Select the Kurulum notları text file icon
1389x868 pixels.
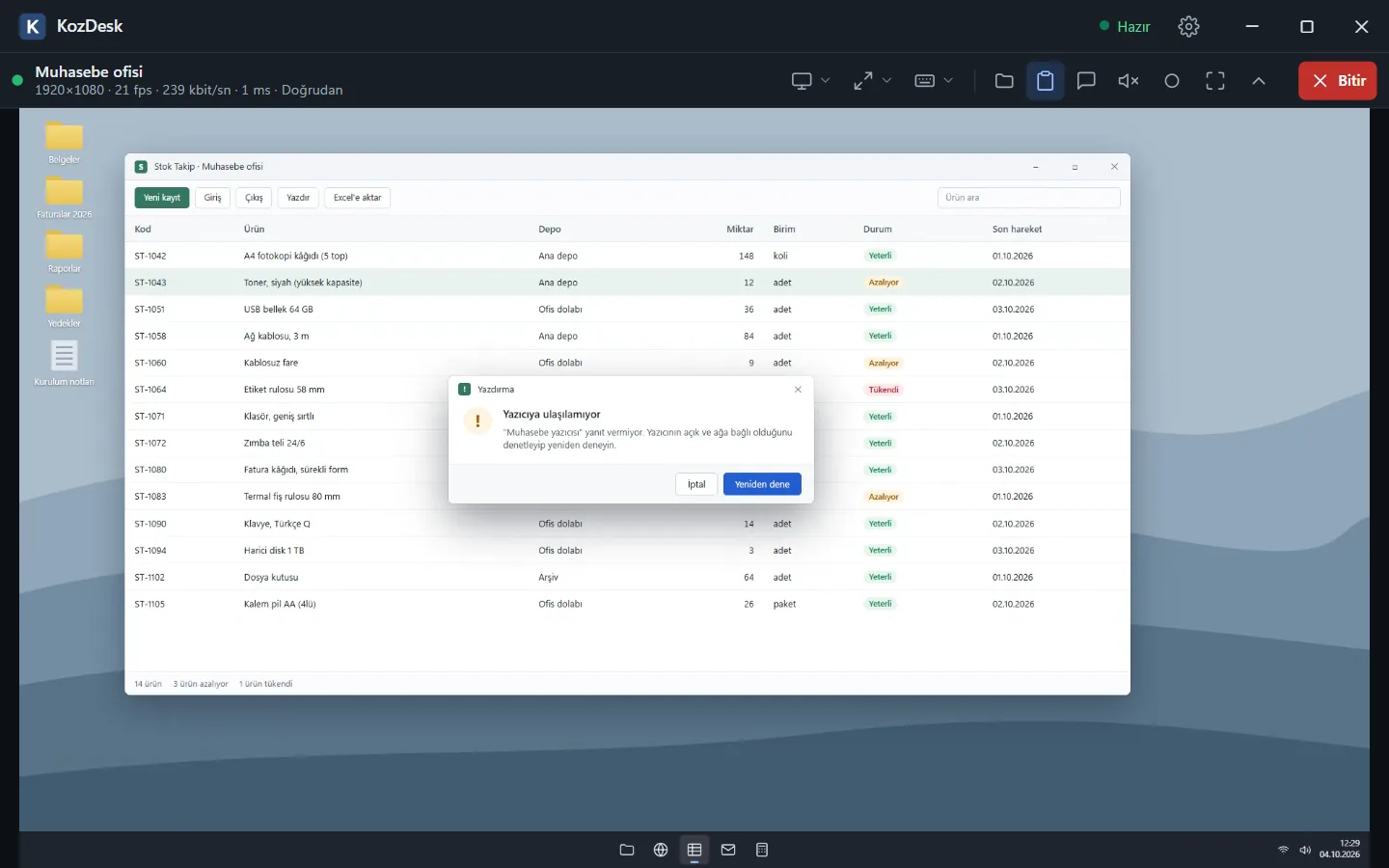pyautogui.click(x=65, y=363)
